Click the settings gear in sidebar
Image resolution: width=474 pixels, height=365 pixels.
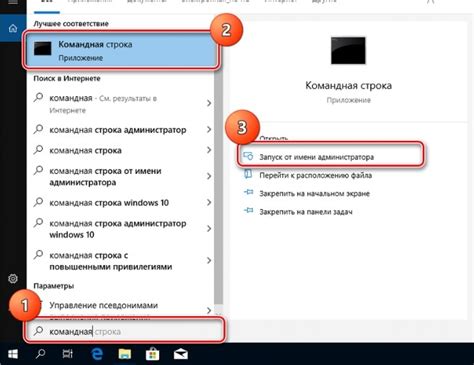13,278
